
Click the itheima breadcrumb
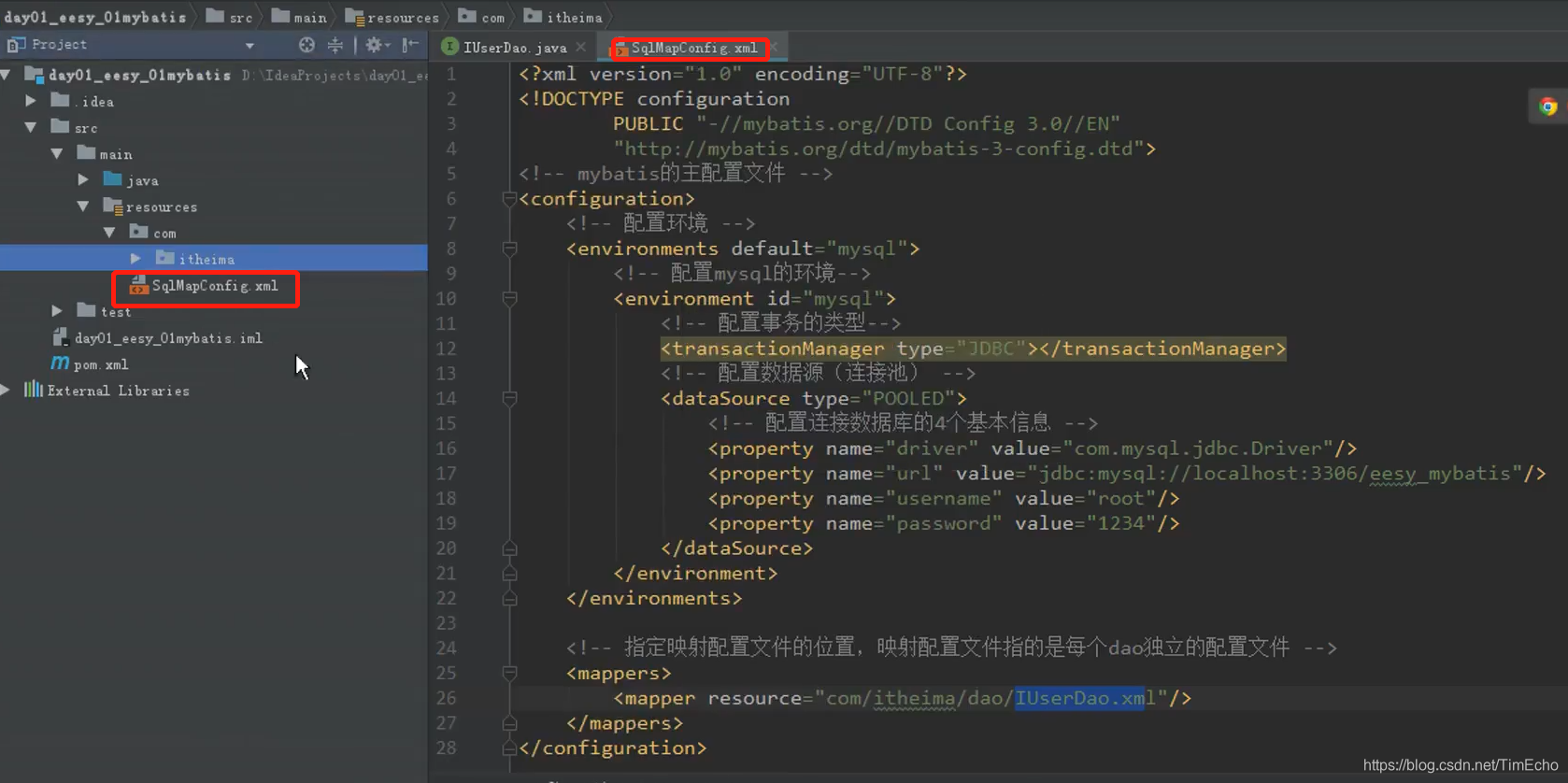pos(563,17)
